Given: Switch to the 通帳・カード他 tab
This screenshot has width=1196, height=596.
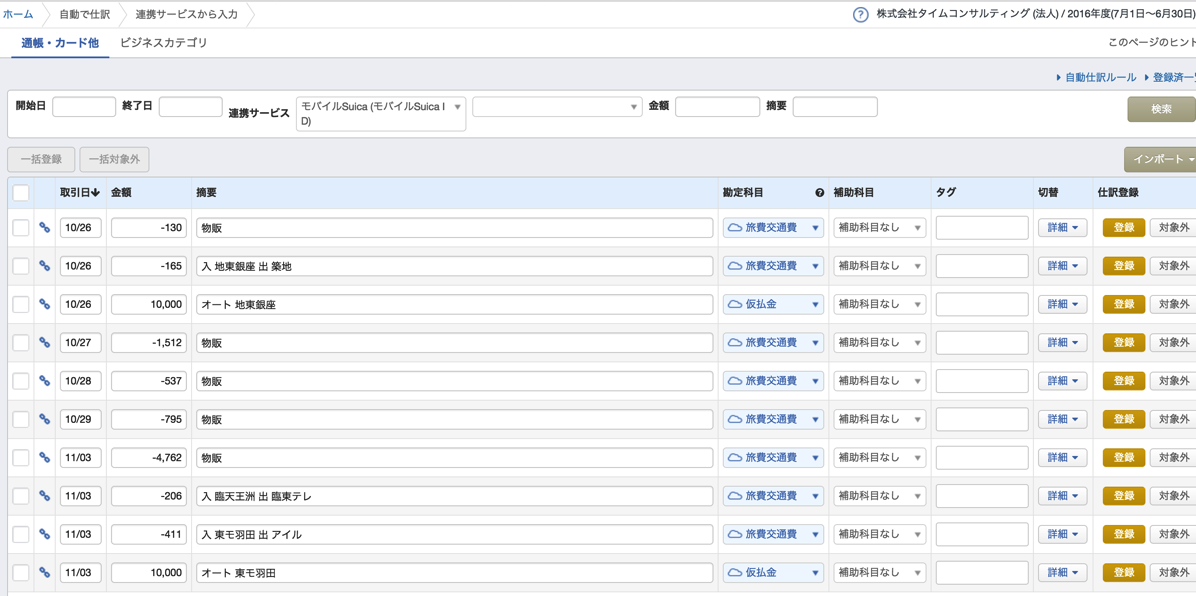Looking at the screenshot, I should (x=60, y=43).
